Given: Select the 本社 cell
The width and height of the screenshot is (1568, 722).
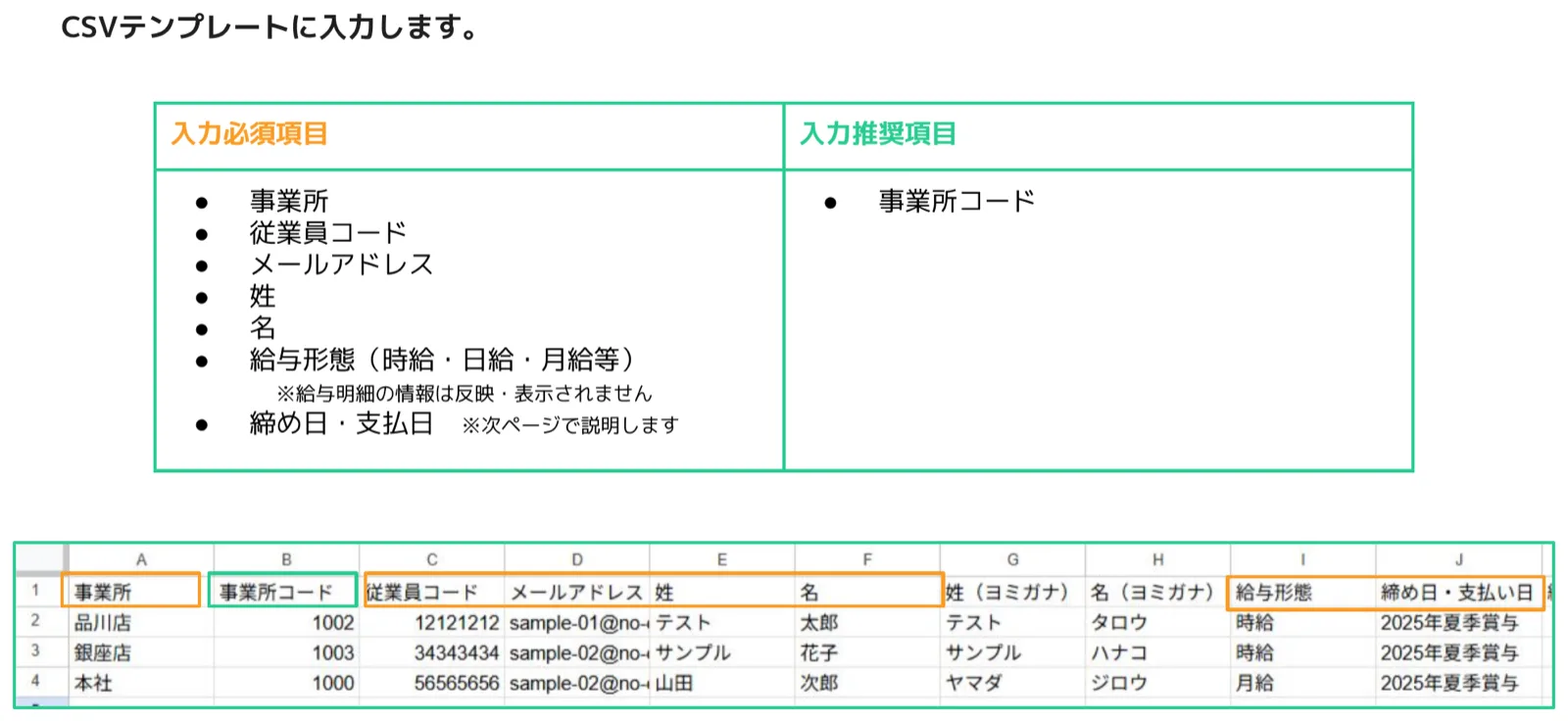Looking at the screenshot, I should 141,683.
